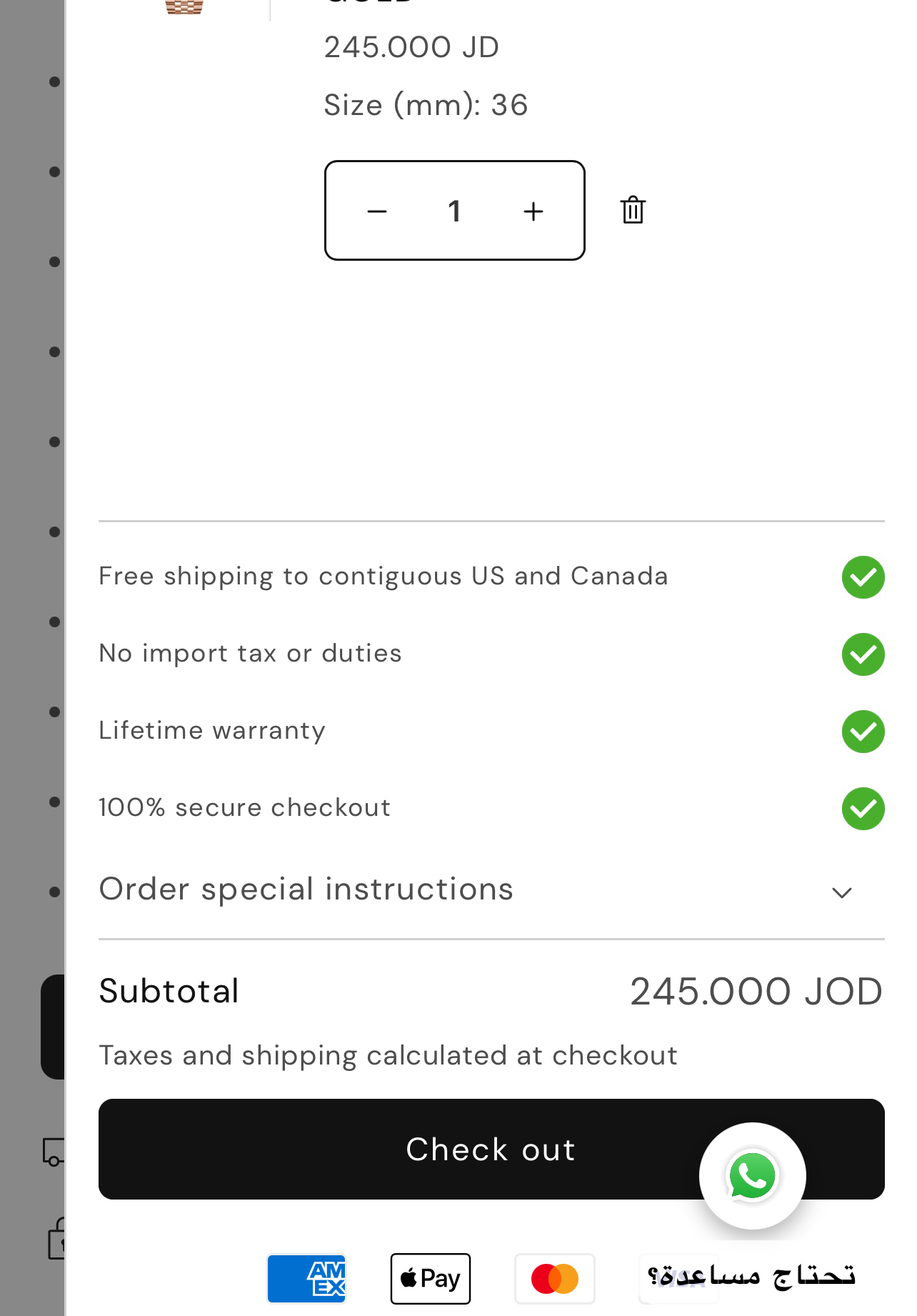Click the Arabic need help label
The width and height of the screenshot is (917, 1316).
[751, 1275]
